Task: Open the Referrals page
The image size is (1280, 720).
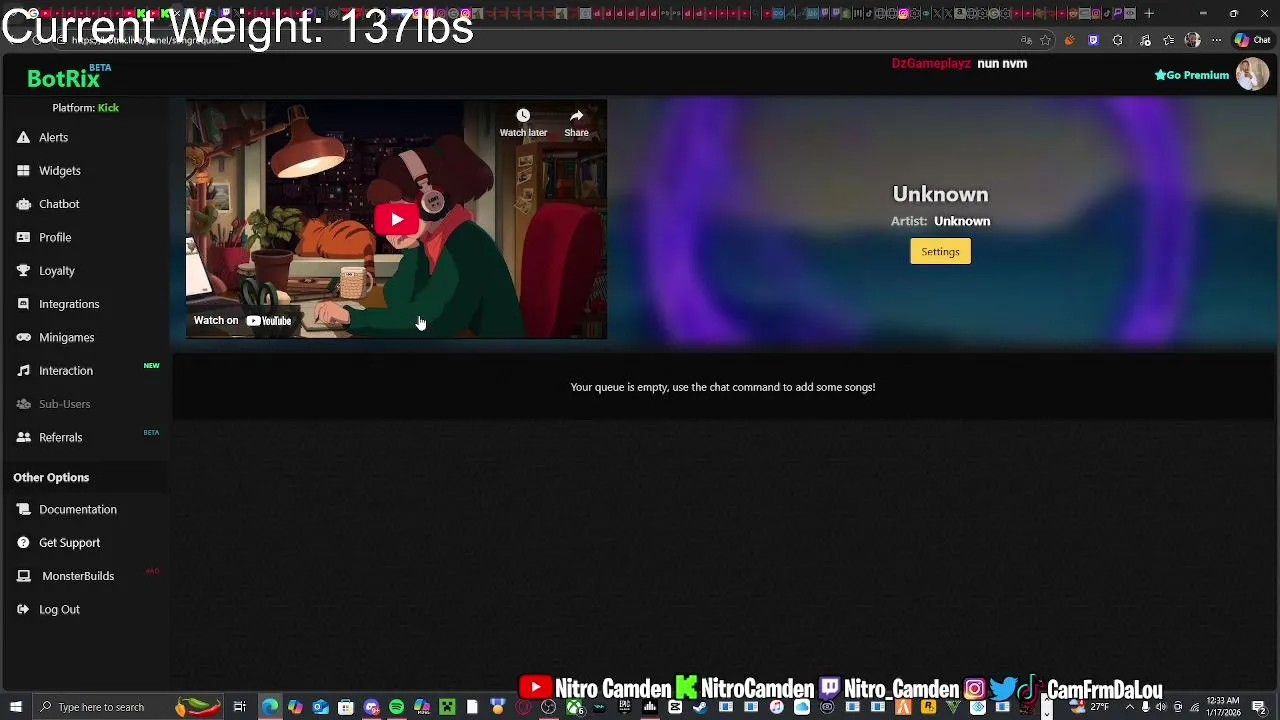Action: (x=60, y=438)
